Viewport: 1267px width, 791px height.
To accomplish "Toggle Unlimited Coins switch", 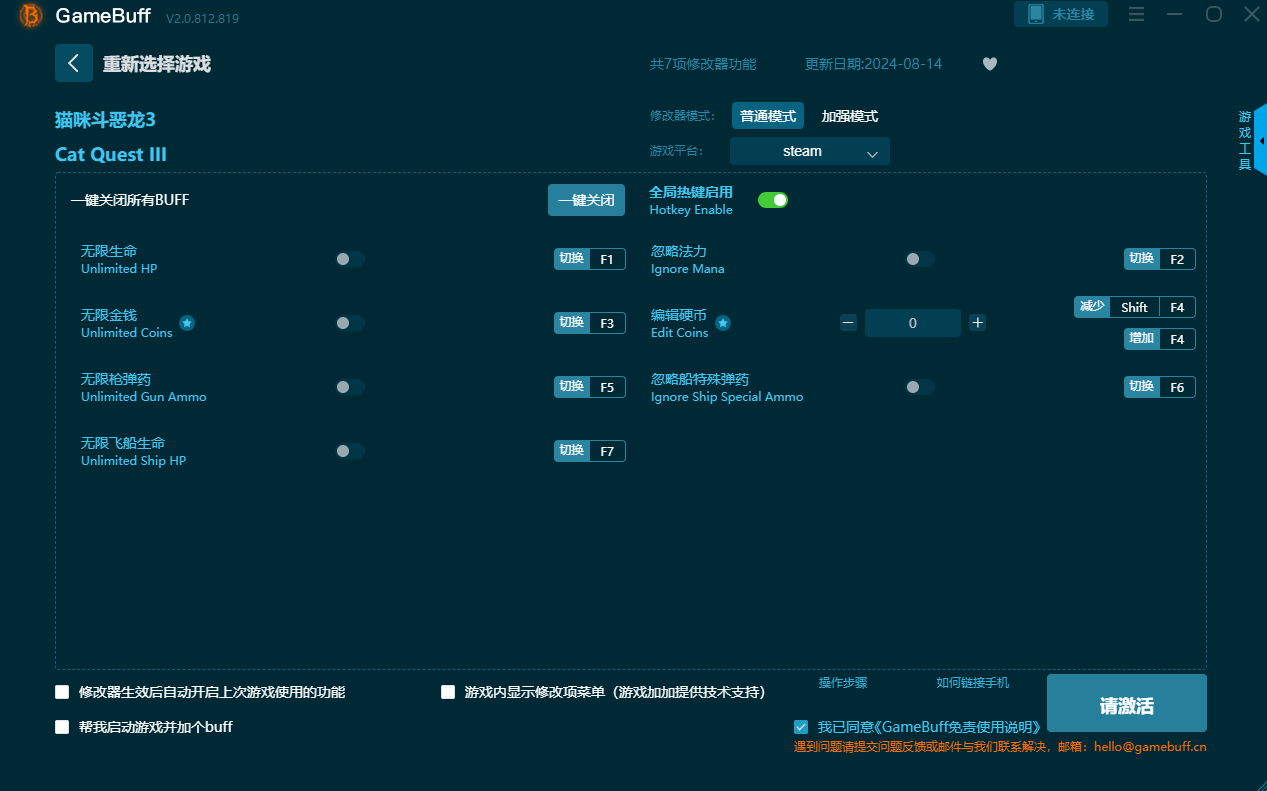I will tap(350, 323).
